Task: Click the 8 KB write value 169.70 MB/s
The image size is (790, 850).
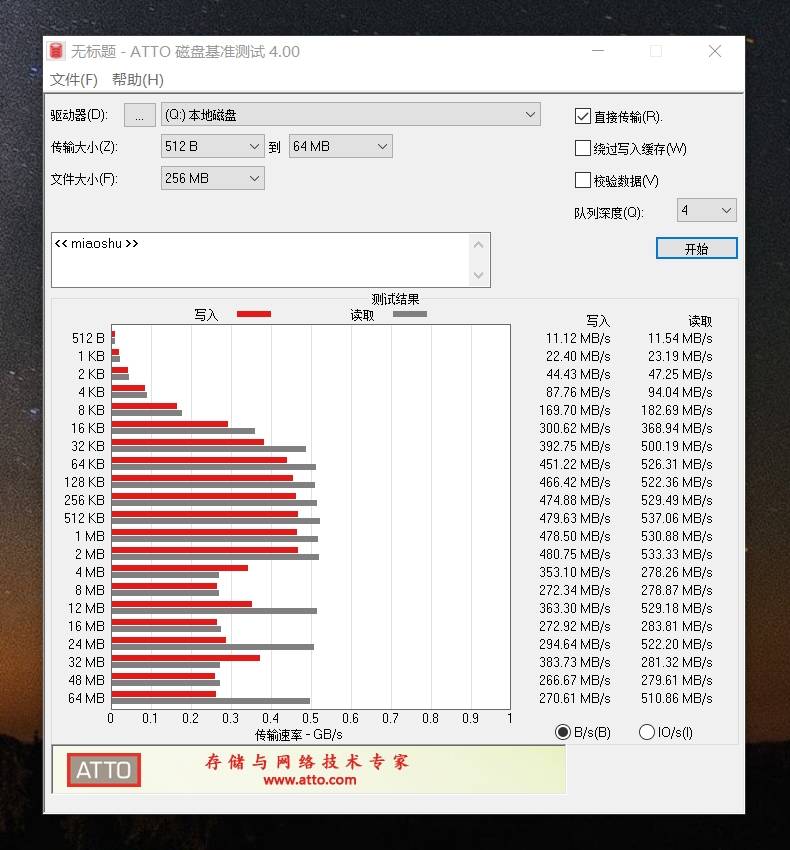Action: click(575, 410)
